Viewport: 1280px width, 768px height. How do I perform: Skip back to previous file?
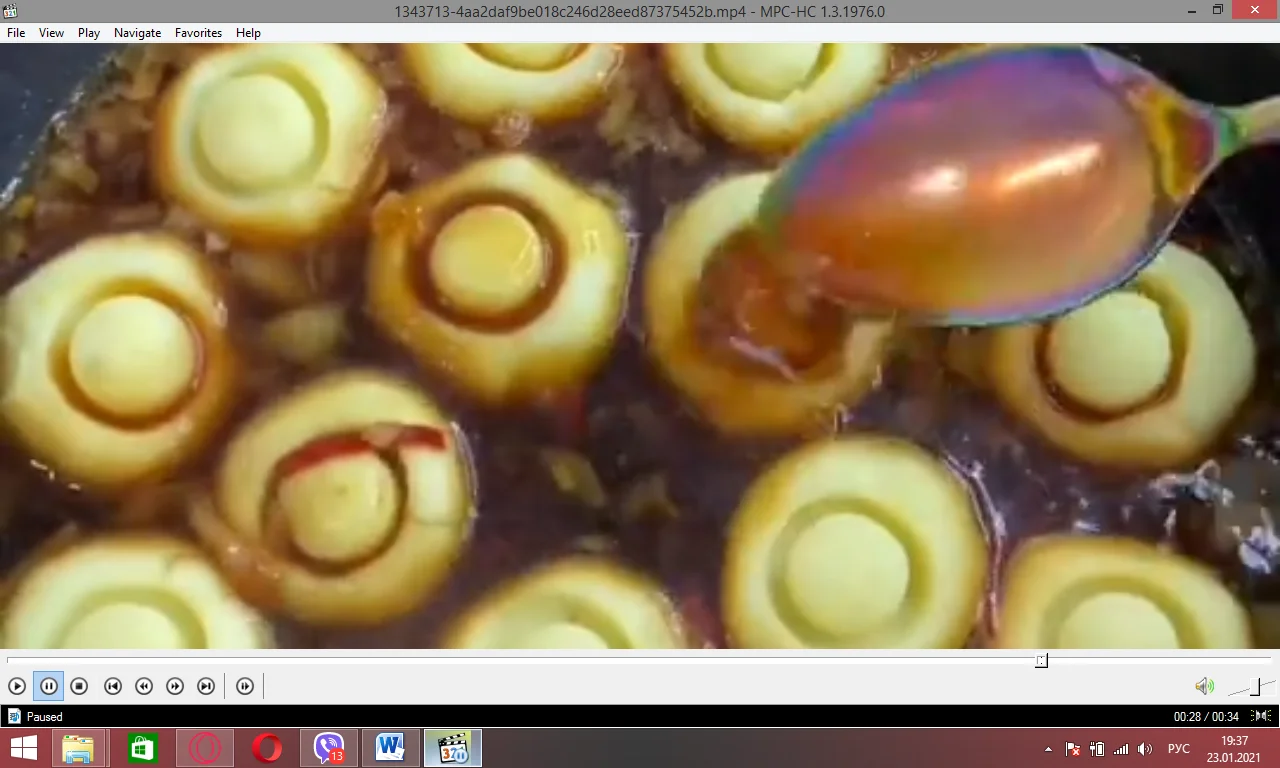point(113,686)
